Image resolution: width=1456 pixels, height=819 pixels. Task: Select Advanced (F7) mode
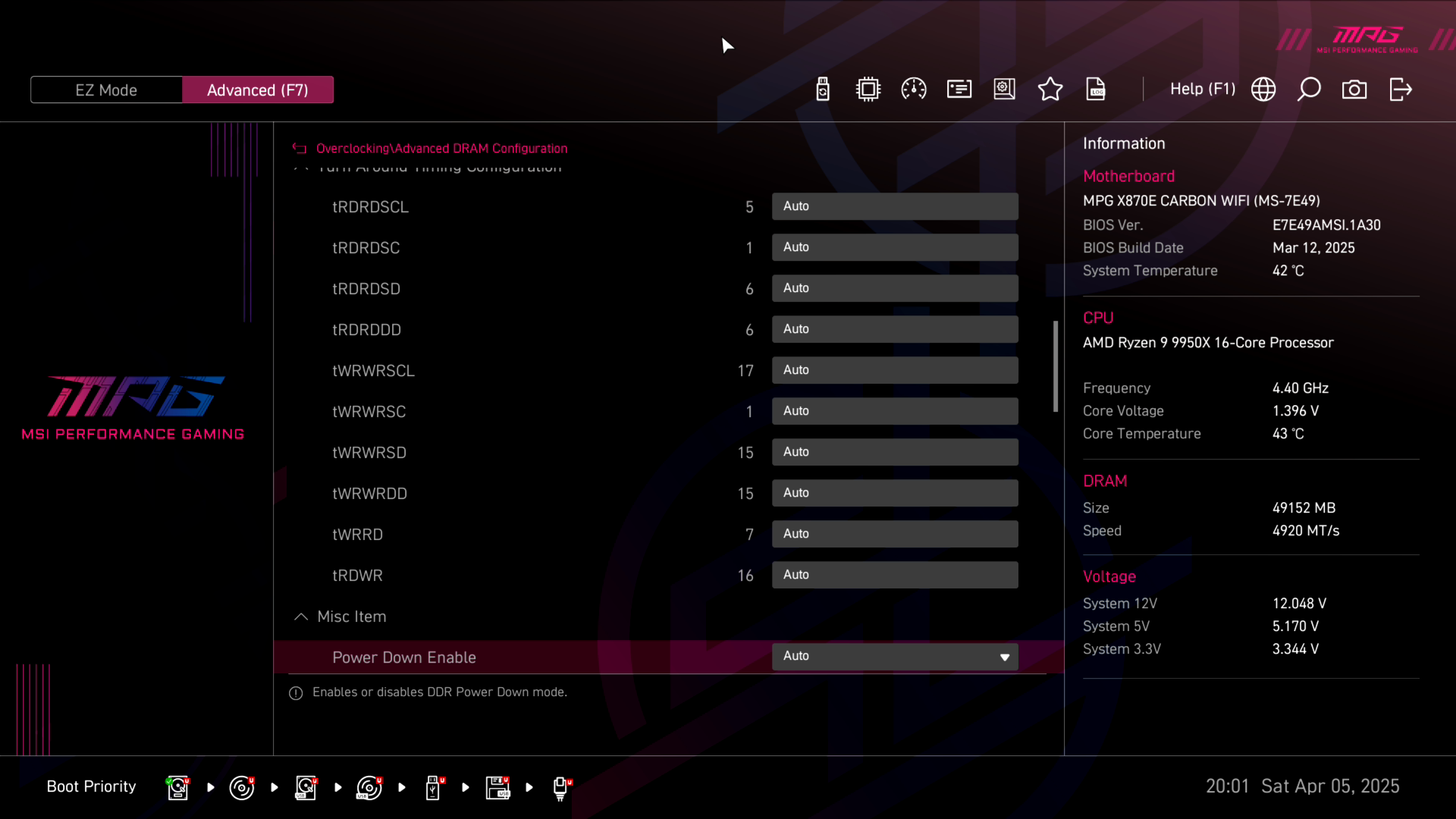pos(258,89)
